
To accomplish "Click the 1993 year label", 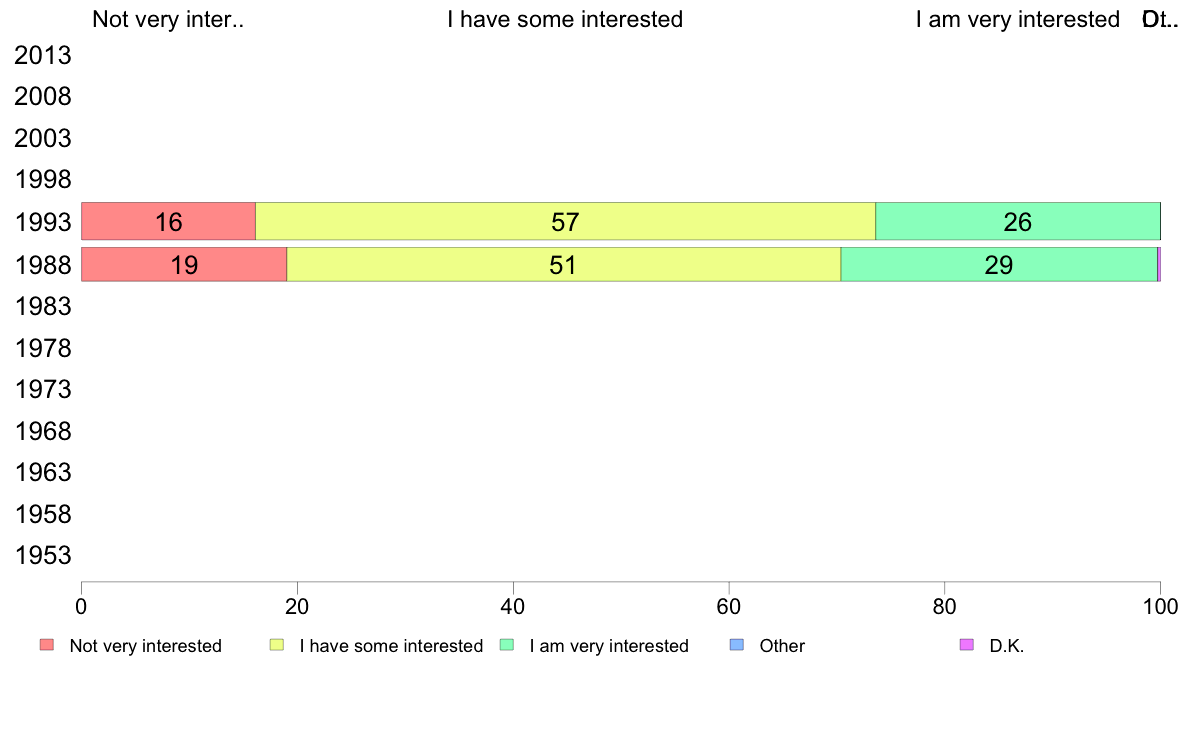I will (x=43, y=223).
